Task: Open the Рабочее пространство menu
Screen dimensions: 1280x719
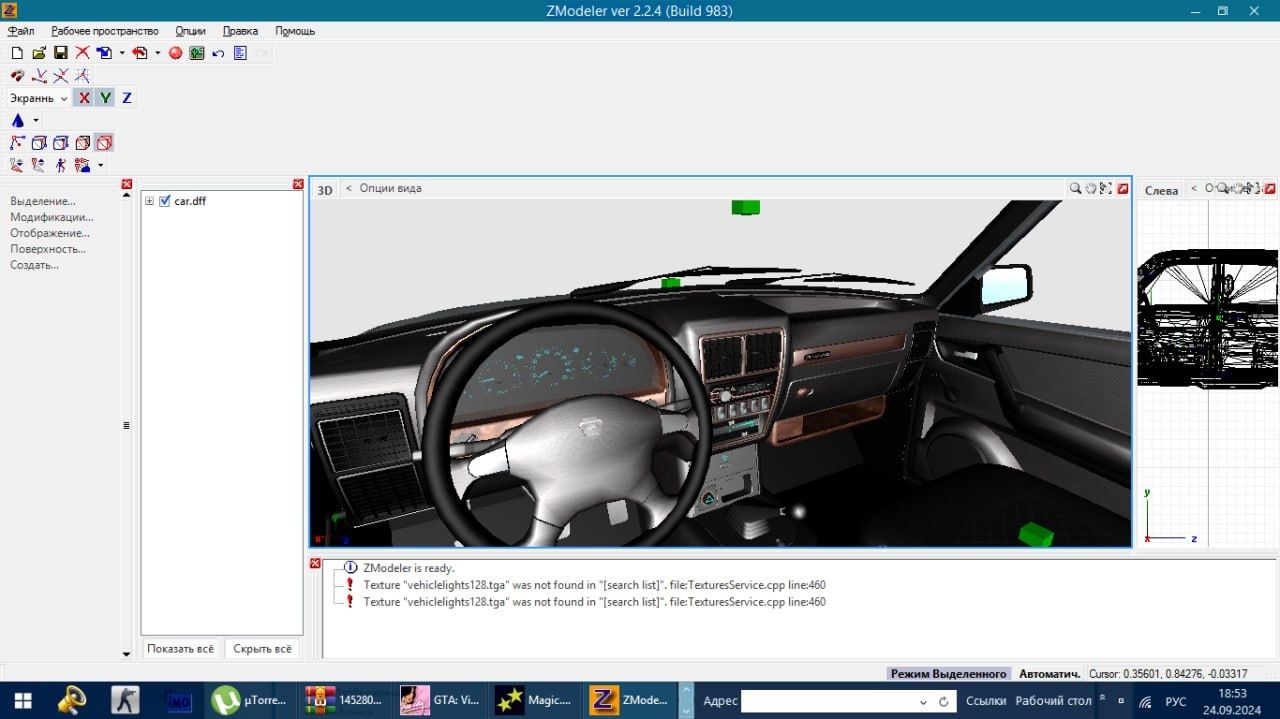Action: [105, 31]
